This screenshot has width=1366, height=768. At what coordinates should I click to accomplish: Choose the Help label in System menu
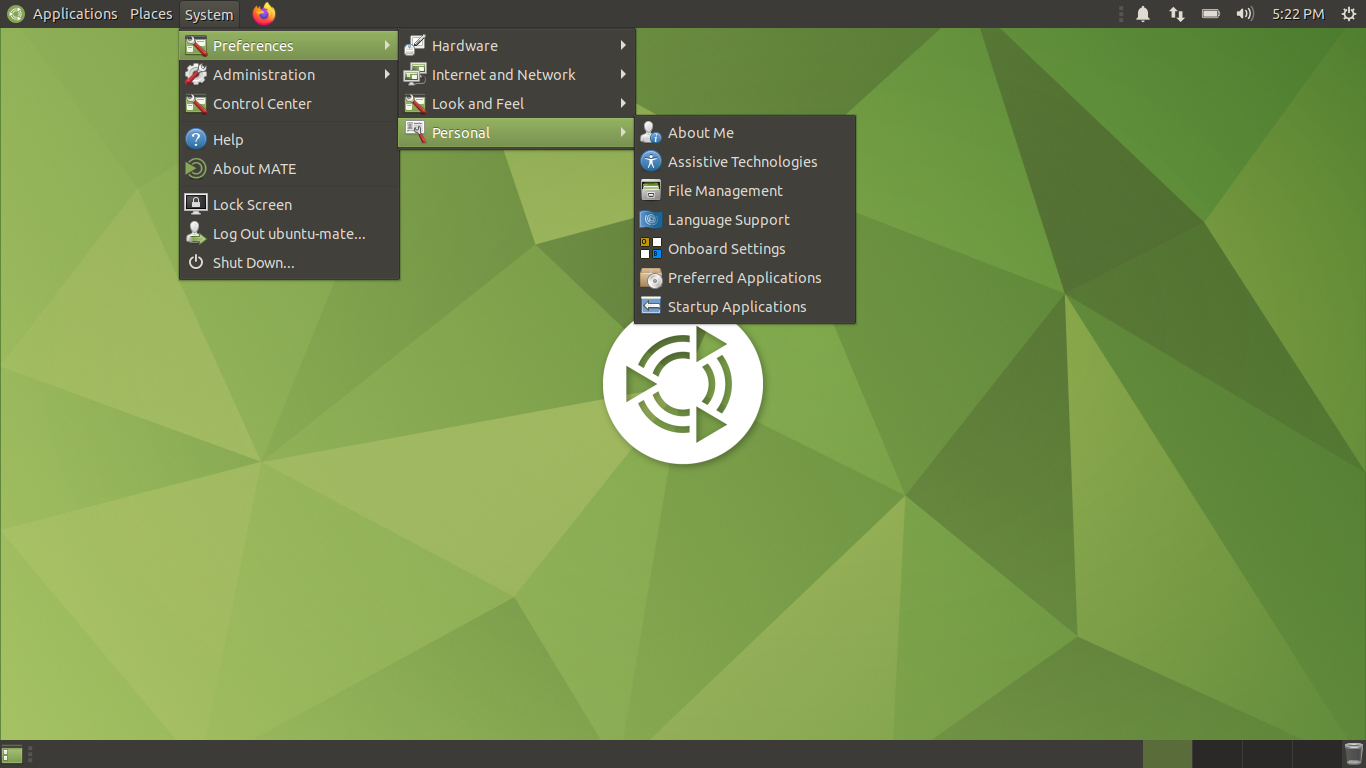pyautogui.click(x=228, y=140)
